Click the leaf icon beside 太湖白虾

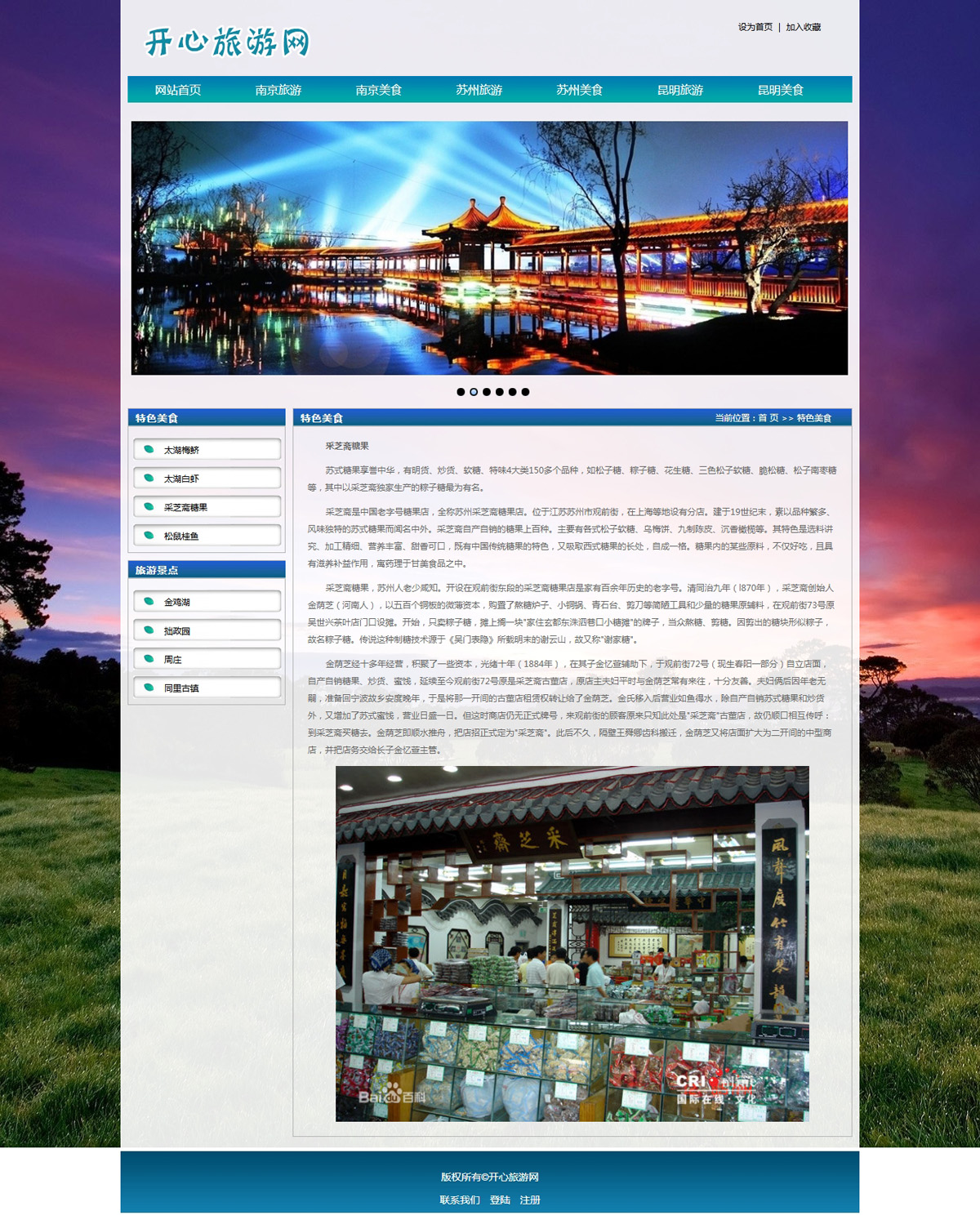149,478
